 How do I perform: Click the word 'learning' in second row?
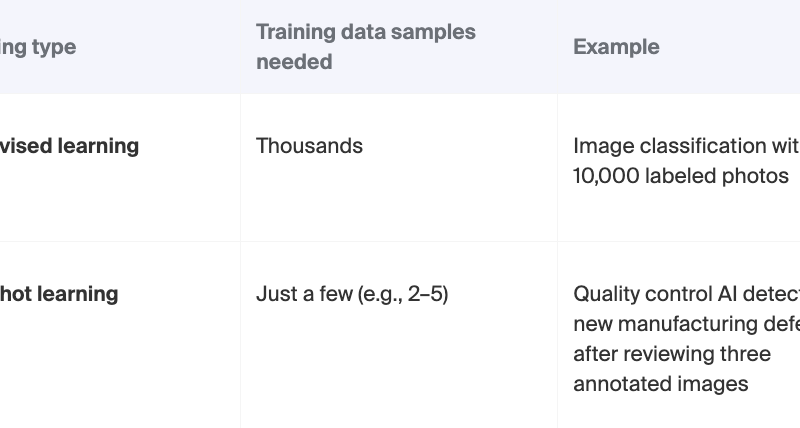pos(77,294)
